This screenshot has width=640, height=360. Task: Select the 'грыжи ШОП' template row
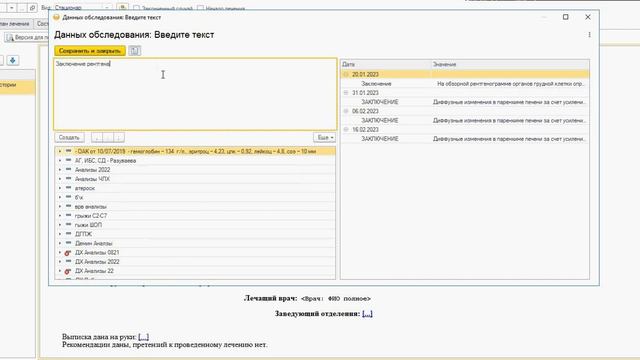[x=195, y=225]
